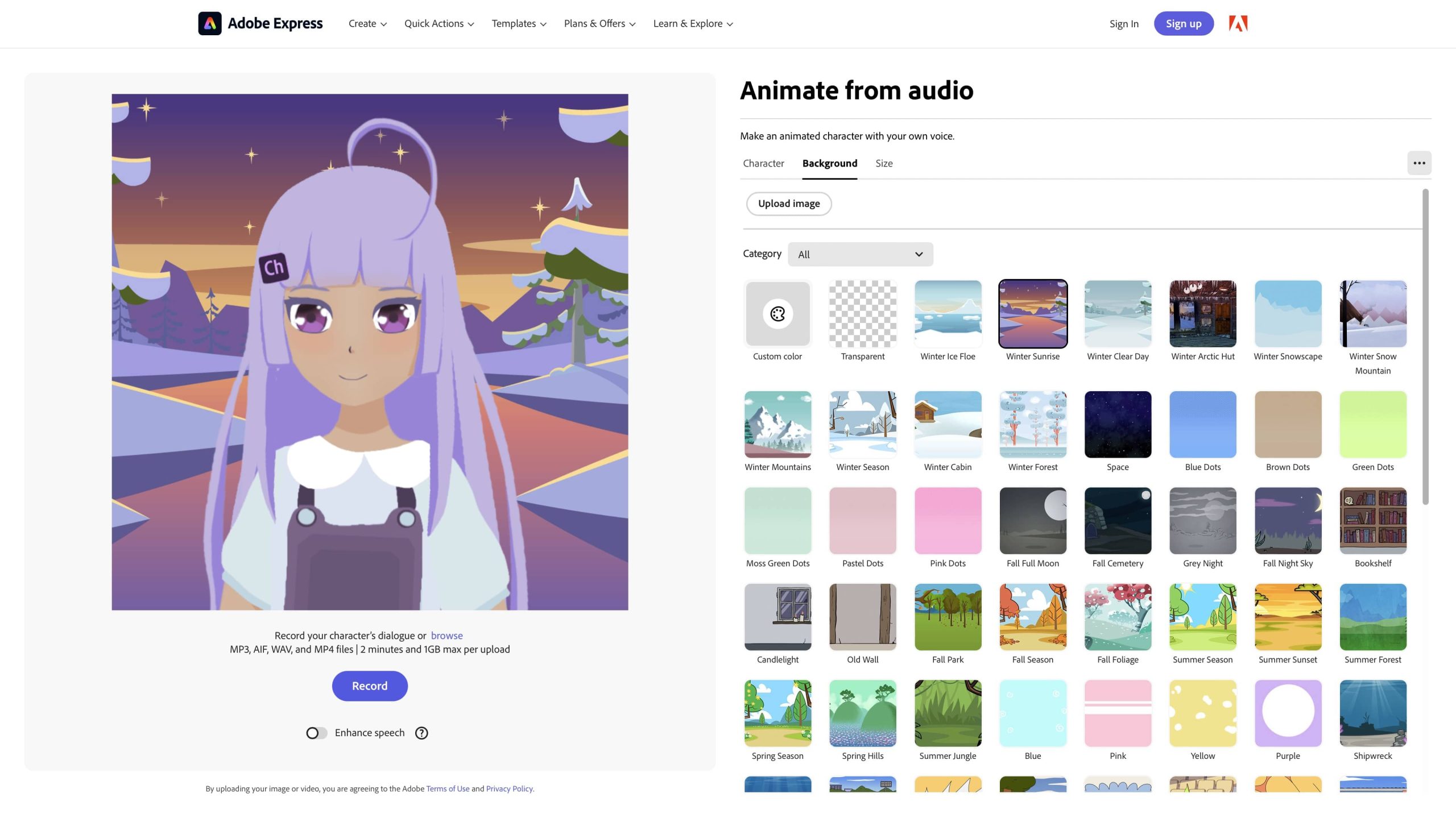Image resolution: width=1456 pixels, height=818 pixels.
Task: Choose the Transparent checkerboard background
Action: click(862, 314)
